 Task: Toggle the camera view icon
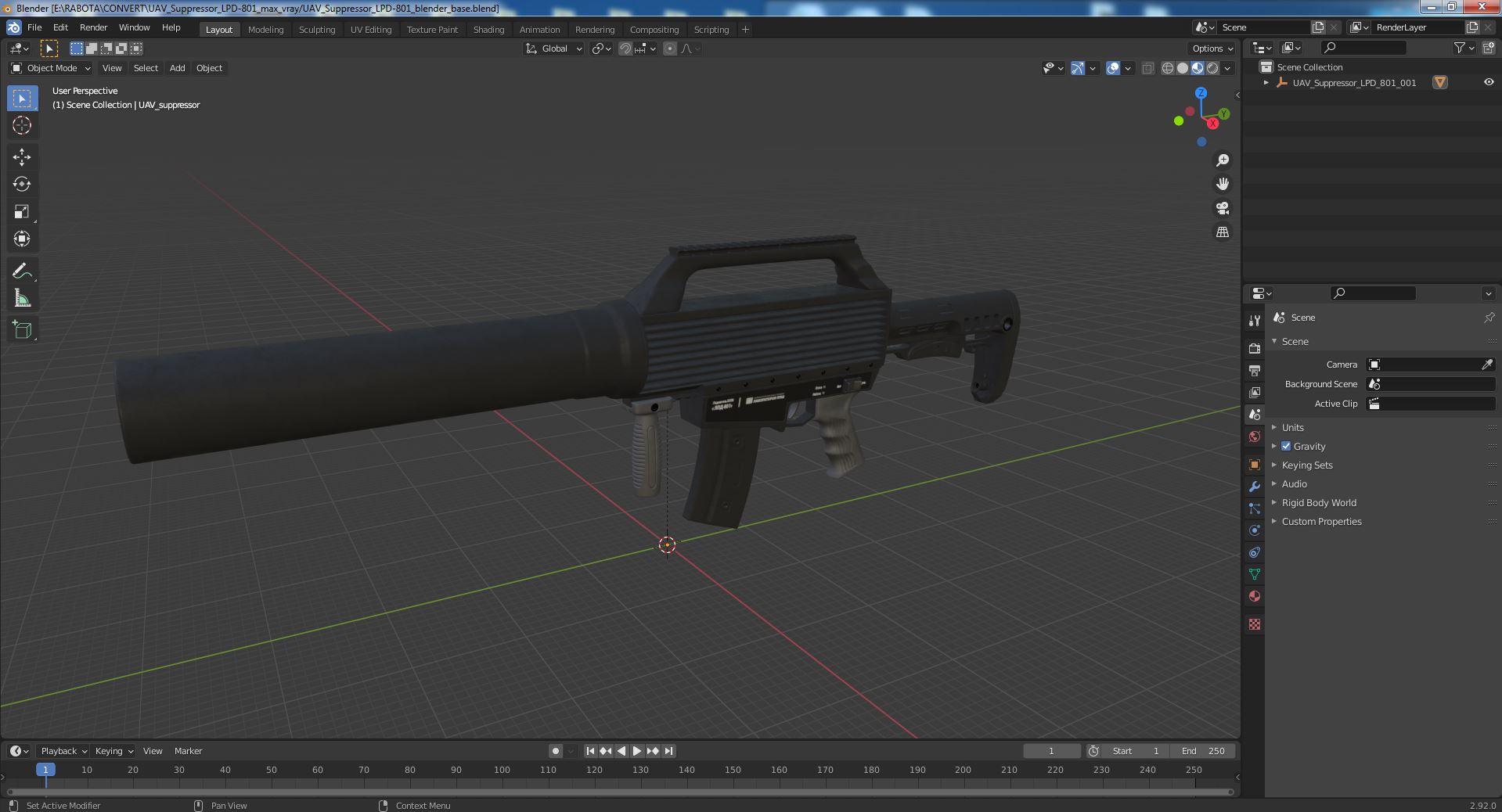[1223, 208]
